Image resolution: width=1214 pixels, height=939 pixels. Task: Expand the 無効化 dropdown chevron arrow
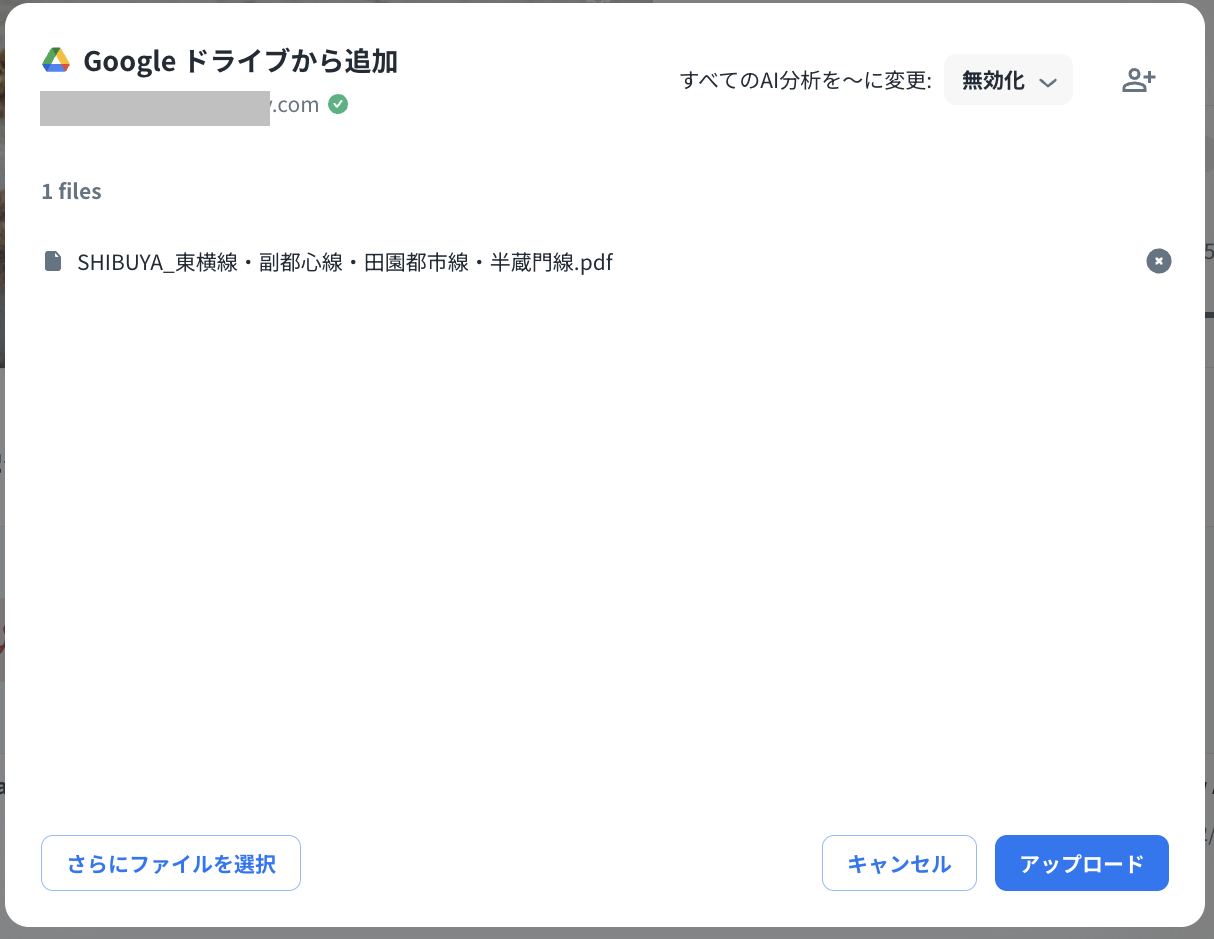point(1048,82)
